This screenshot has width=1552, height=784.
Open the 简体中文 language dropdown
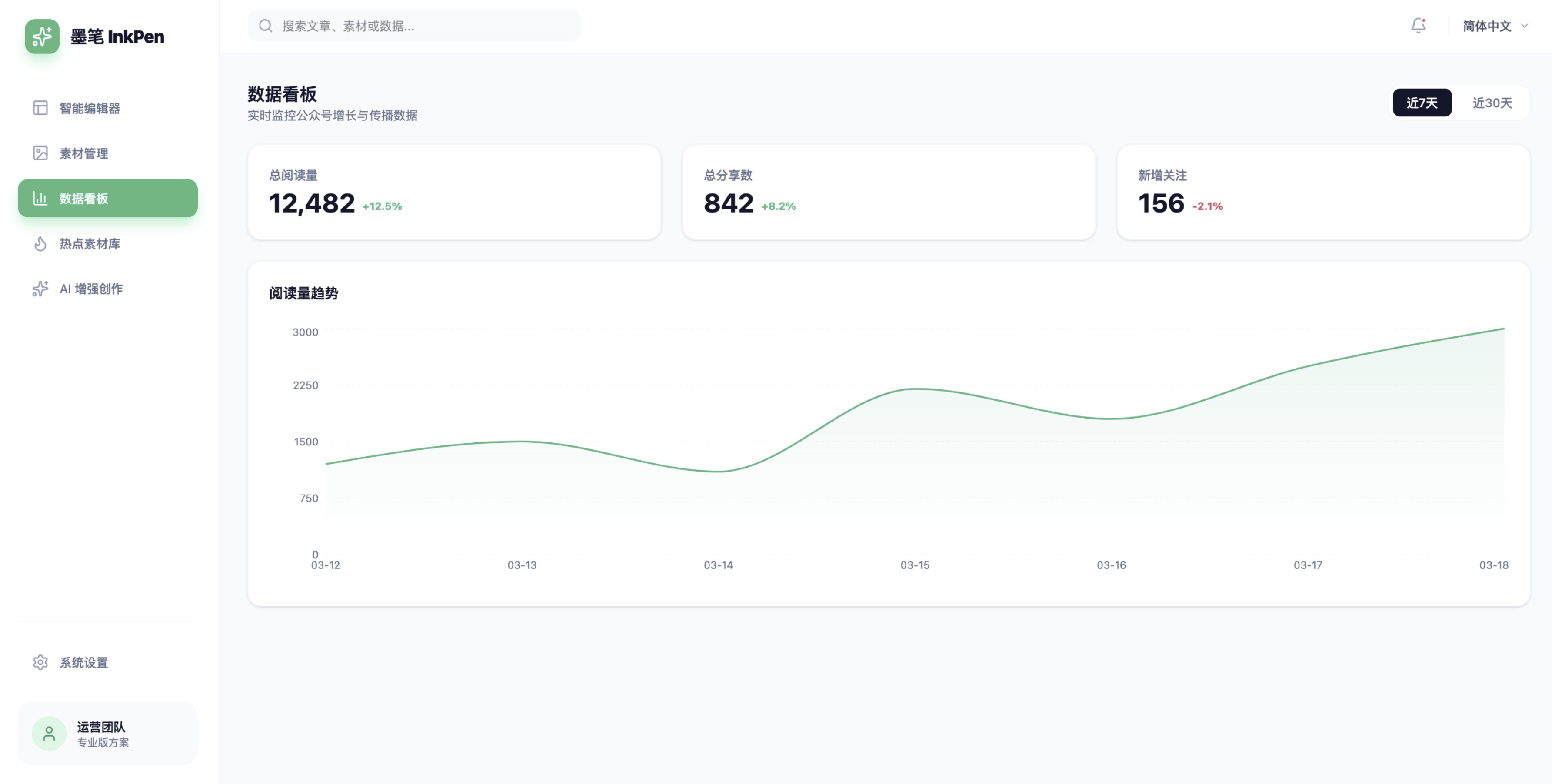(1486, 26)
